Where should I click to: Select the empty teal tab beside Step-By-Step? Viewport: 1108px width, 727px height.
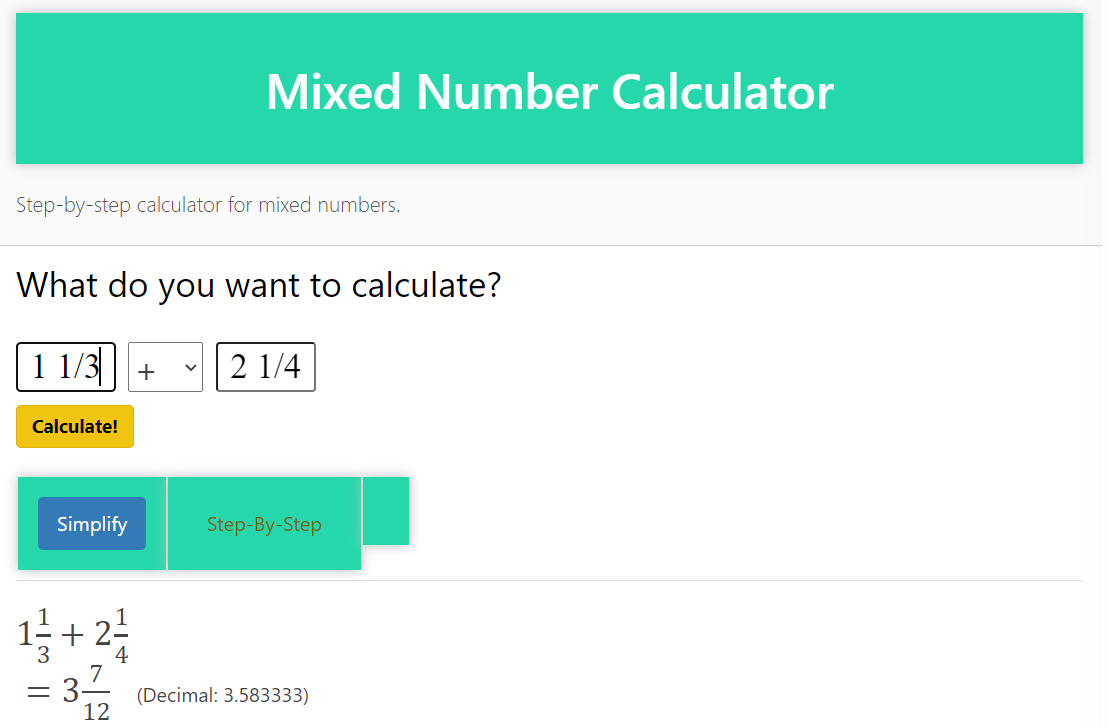point(386,512)
